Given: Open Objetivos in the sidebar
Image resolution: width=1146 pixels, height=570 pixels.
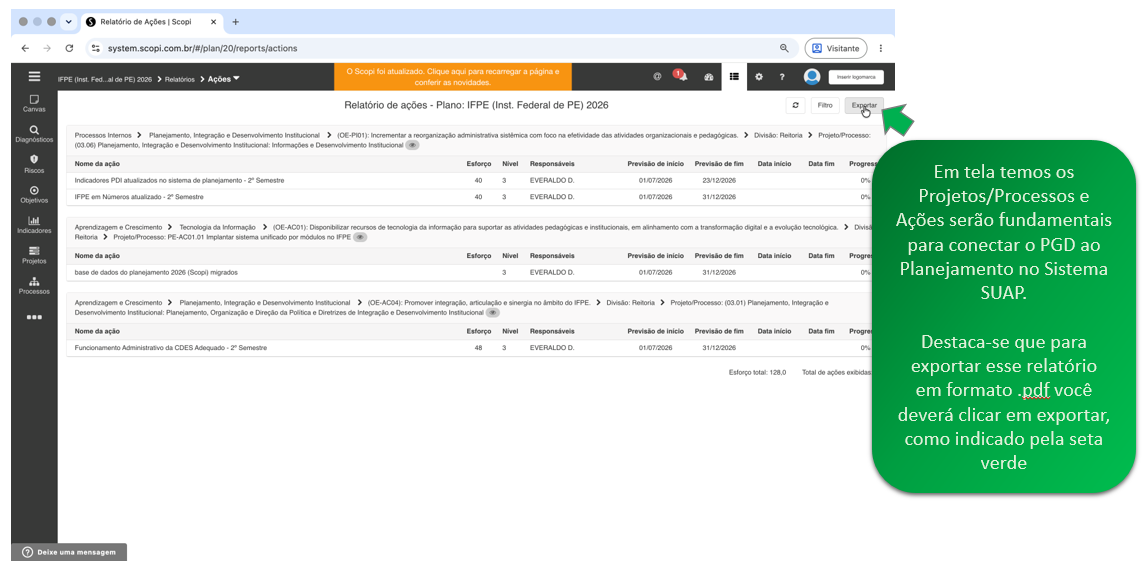Looking at the screenshot, I should point(34,194).
